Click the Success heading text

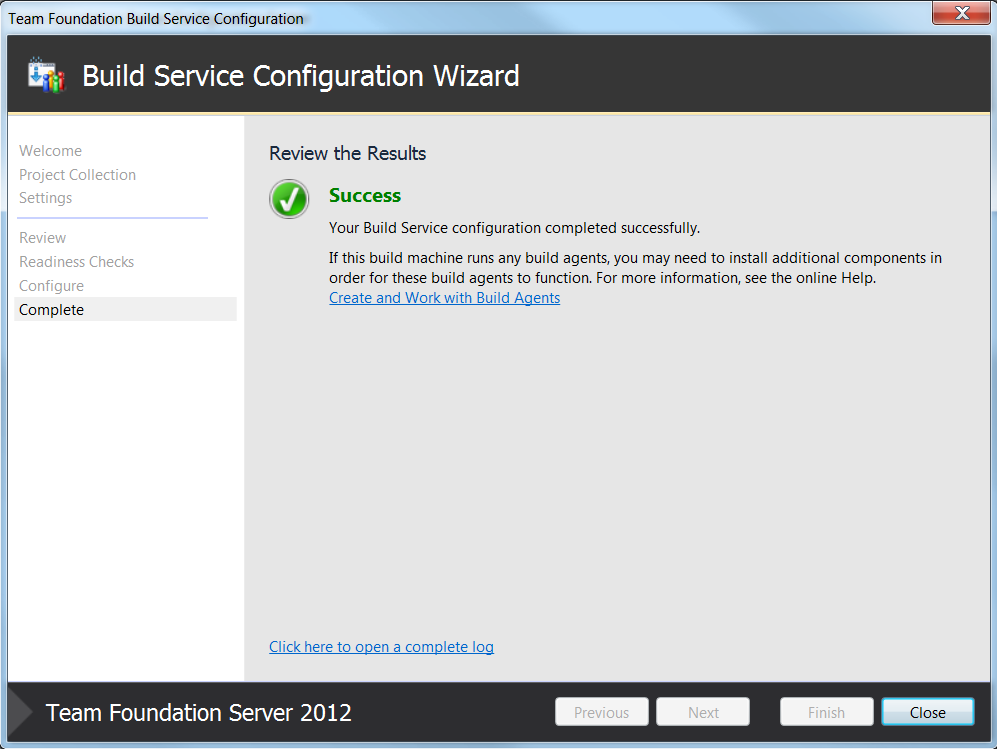click(365, 195)
